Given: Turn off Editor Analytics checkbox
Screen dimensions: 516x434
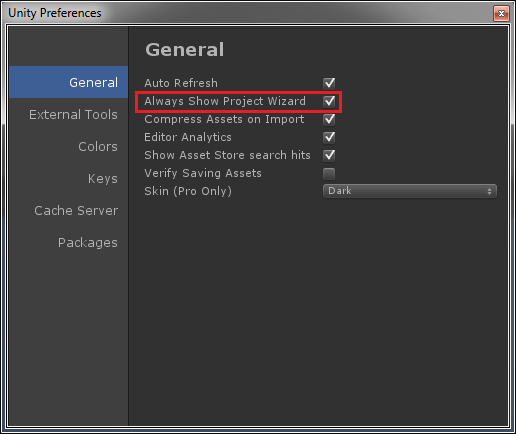Looking at the screenshot, I should [x=329, y=137].
